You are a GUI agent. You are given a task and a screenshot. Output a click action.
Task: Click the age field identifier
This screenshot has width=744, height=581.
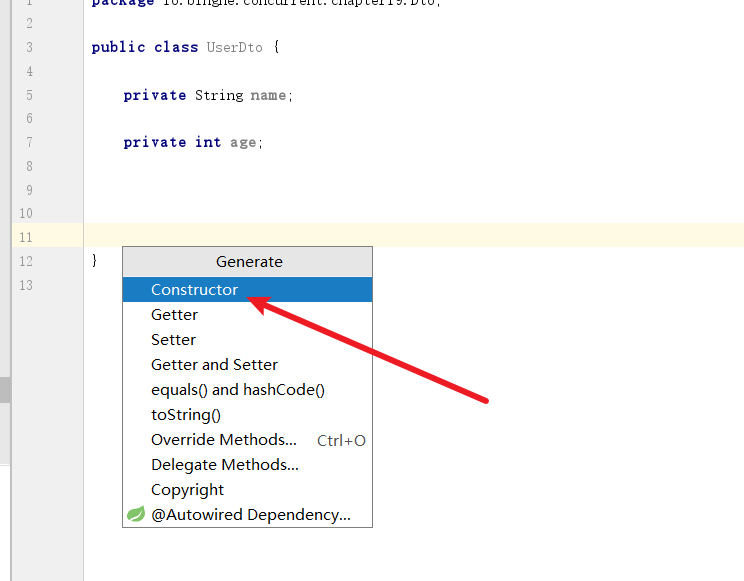pos(243,142)
